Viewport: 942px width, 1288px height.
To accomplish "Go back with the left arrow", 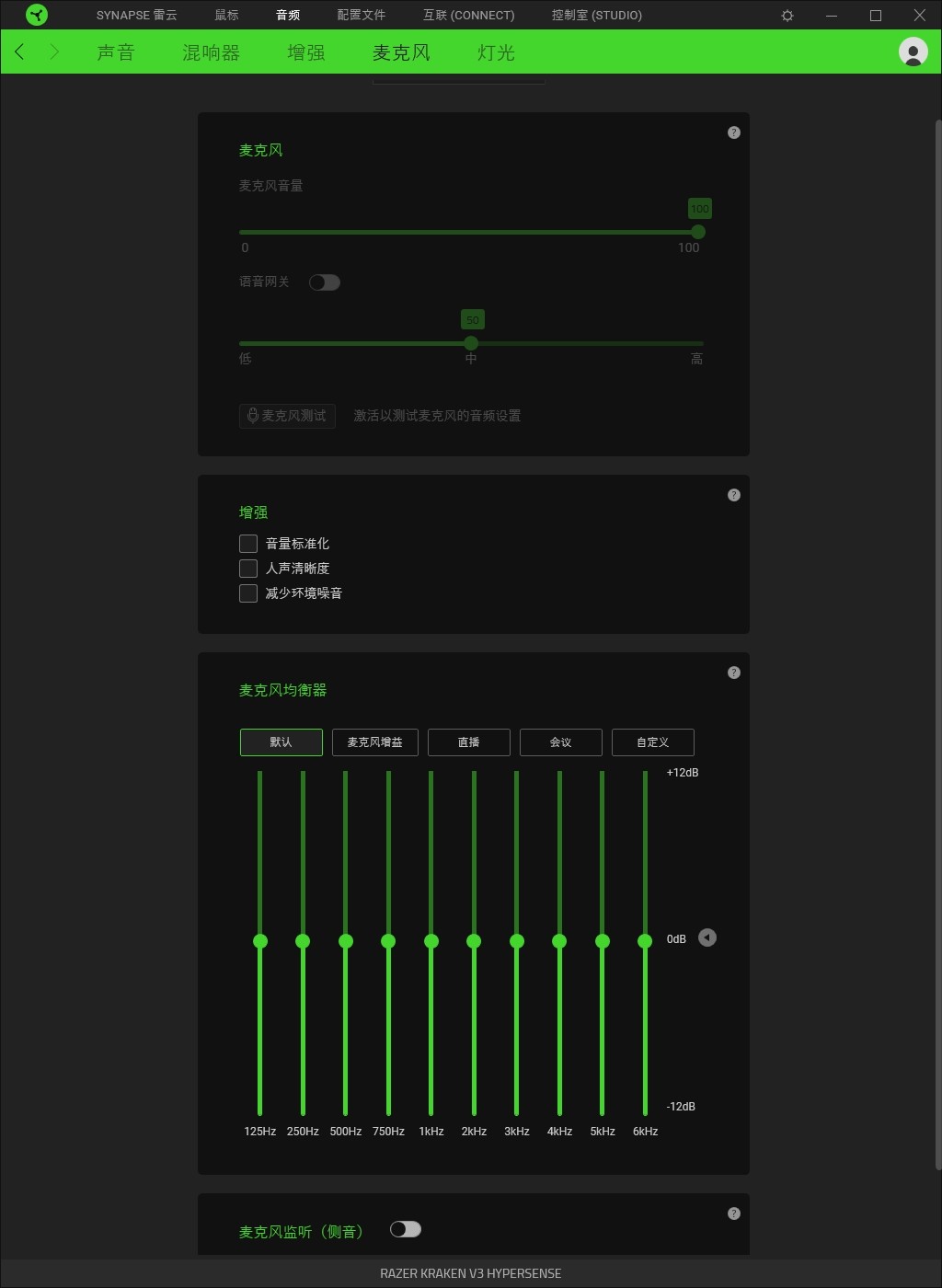I will tap(19, 52).
